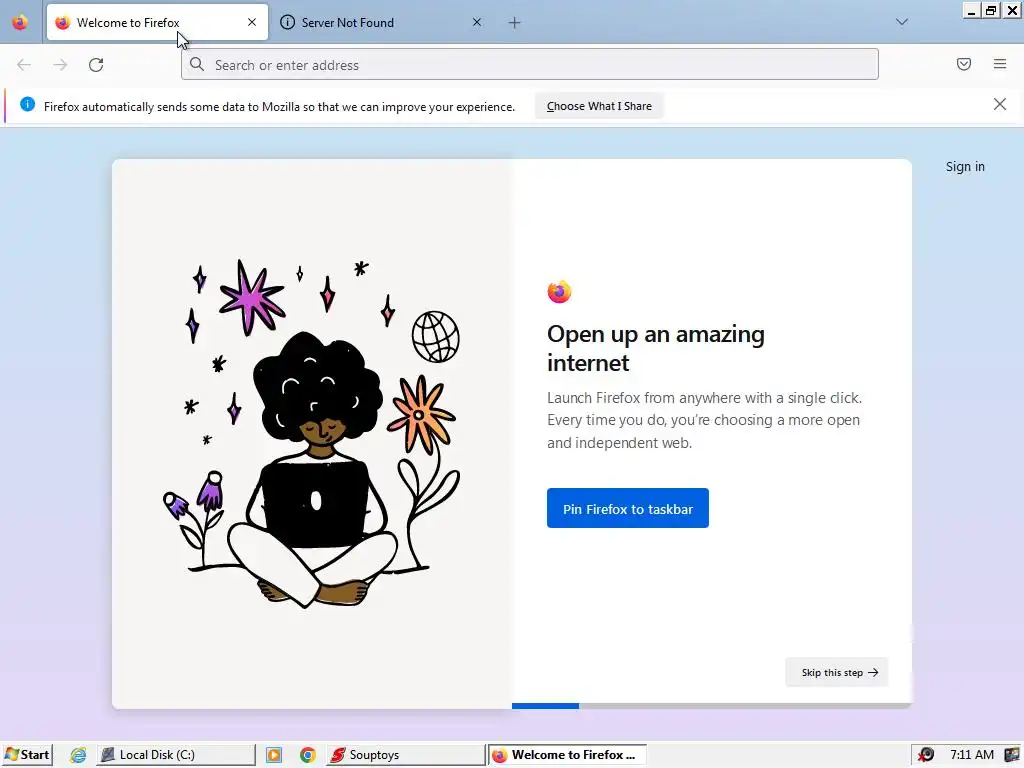The width and height of the screenshot is (1024, 768).
Task: Click the illustration of the person with a laptop
Action: coord(312,433)
